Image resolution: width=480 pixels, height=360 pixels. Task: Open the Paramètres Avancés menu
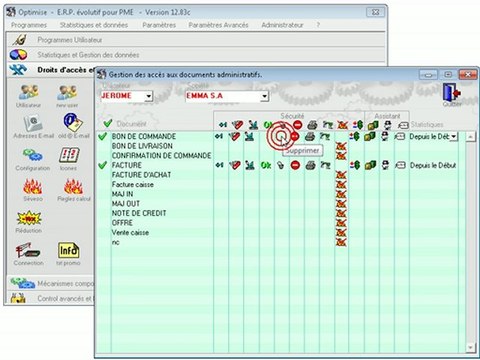point(218,25)
